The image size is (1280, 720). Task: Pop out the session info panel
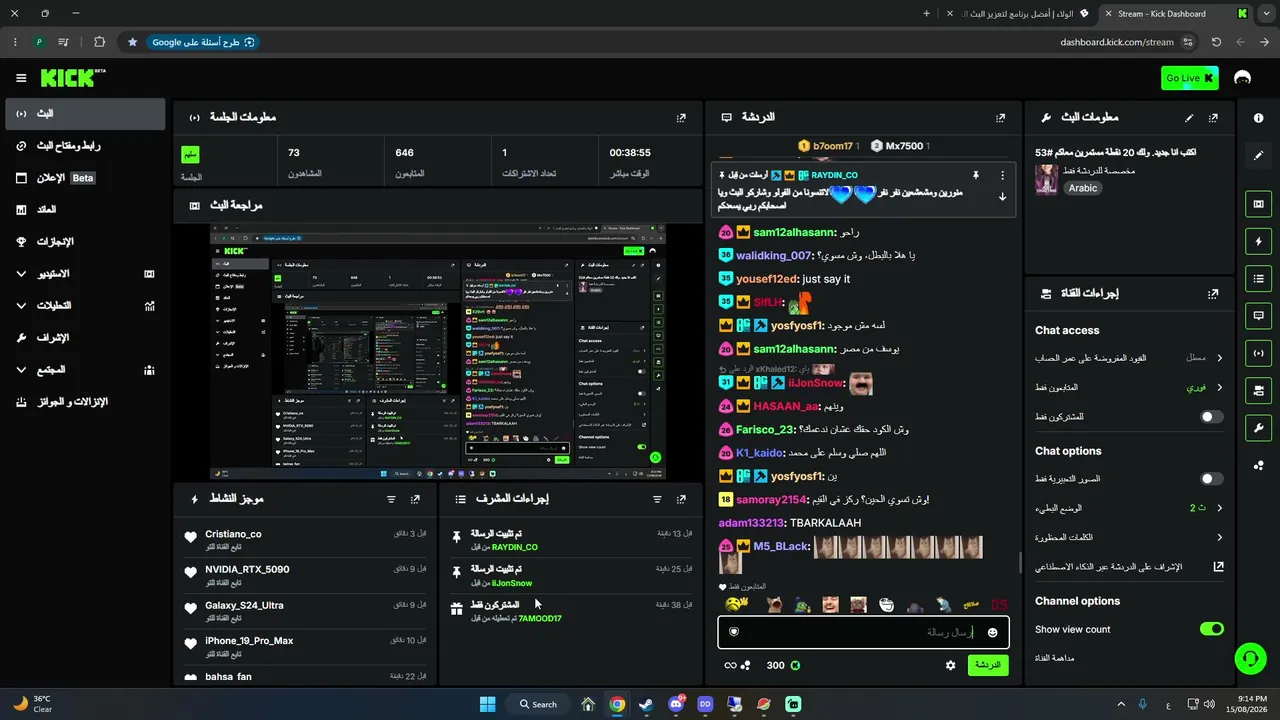681,117
